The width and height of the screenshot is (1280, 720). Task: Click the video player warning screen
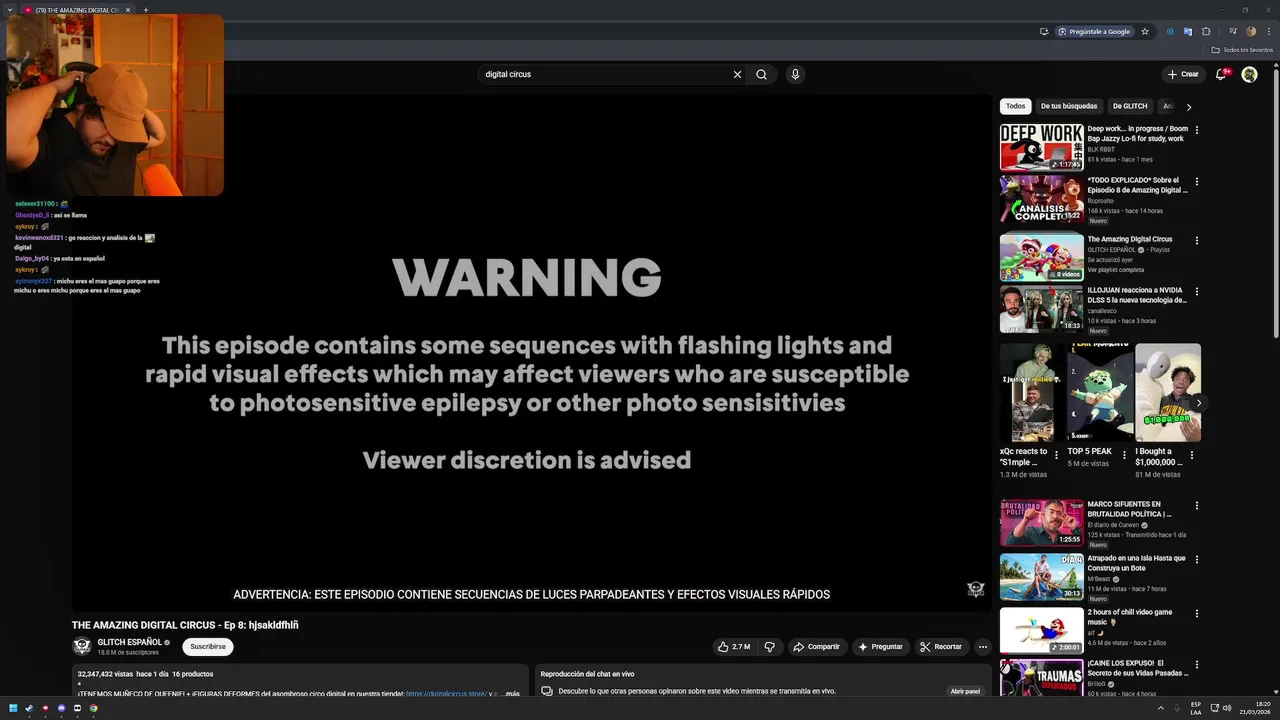tap(531, 352)
